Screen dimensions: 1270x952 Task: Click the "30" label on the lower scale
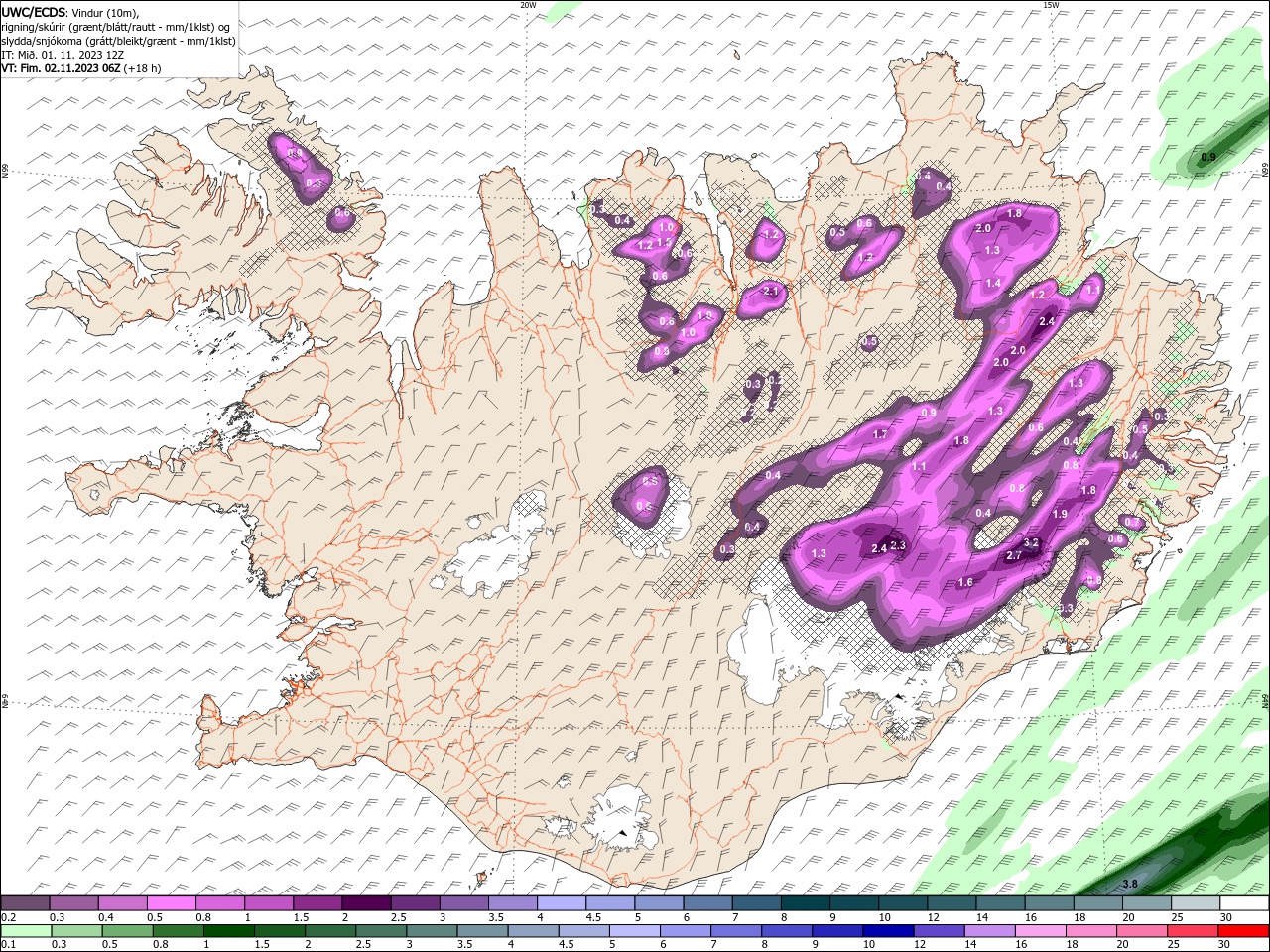pyautogui.click(x=1223, y=944)
